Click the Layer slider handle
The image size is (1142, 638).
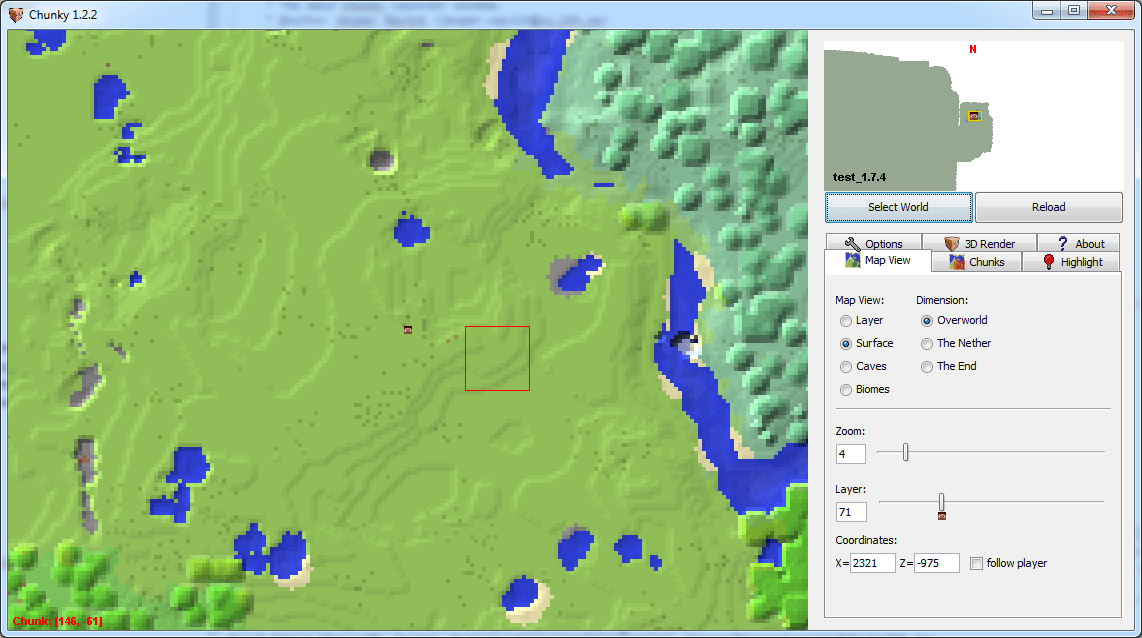tap(941, 502)
